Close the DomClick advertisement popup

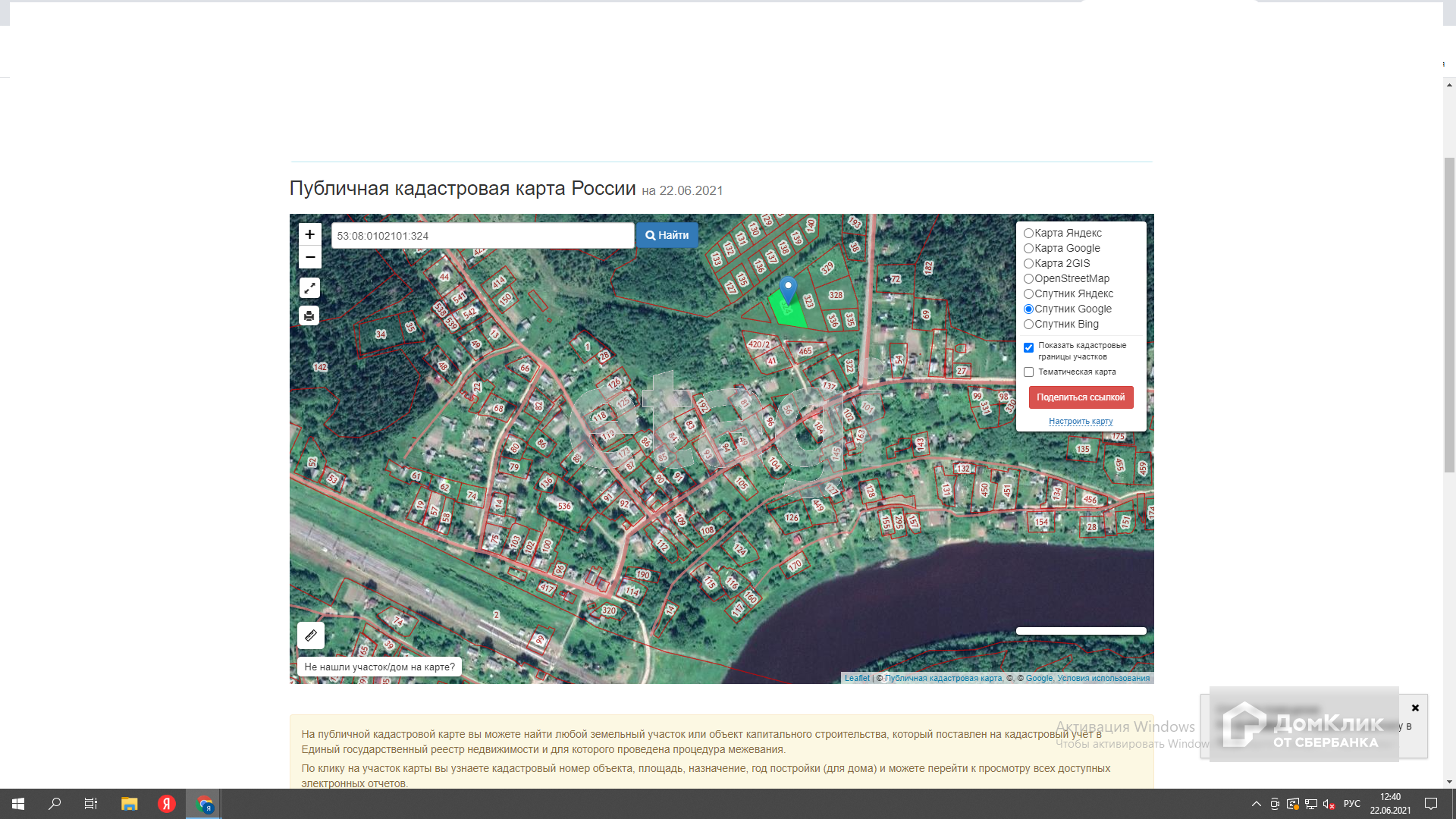click(x=1415, y=708)
